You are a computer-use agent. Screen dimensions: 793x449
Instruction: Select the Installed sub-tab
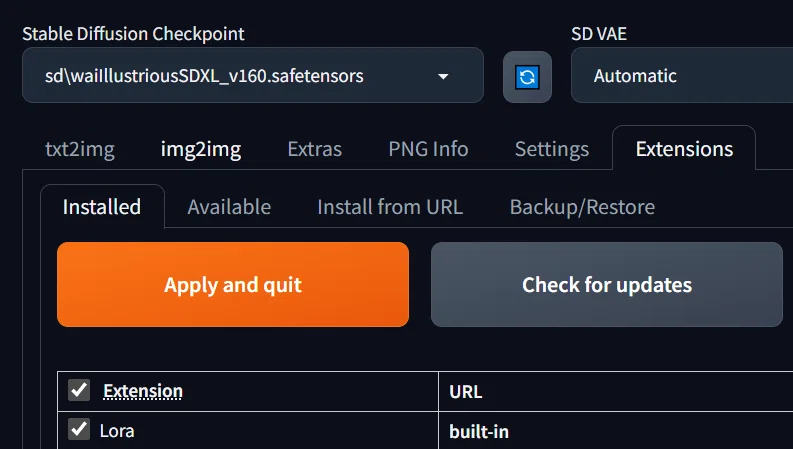click(102, 207)
